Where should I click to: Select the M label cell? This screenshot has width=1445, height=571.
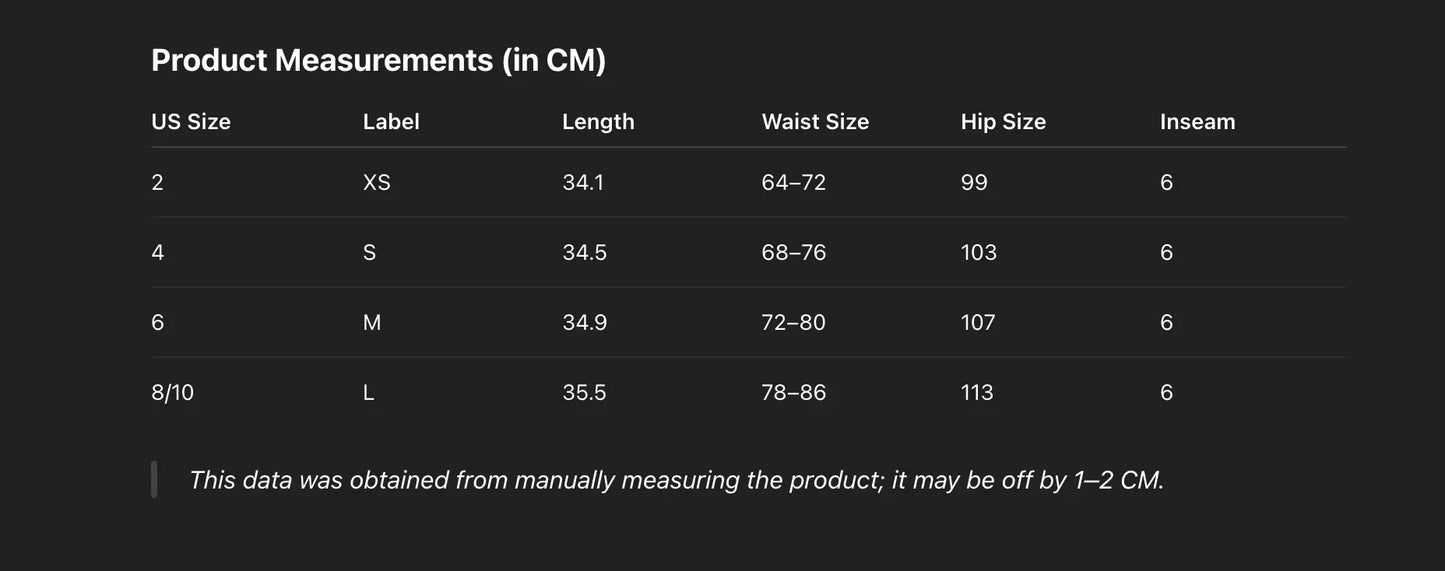372,322
